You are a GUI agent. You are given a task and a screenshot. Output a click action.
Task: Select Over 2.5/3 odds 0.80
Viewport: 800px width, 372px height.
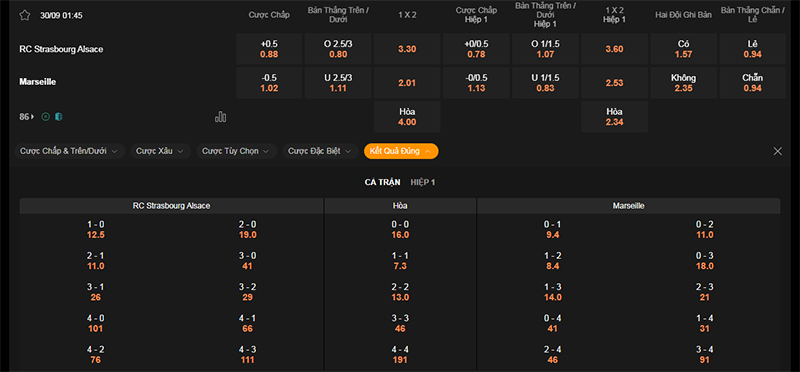tap(338, 49)
